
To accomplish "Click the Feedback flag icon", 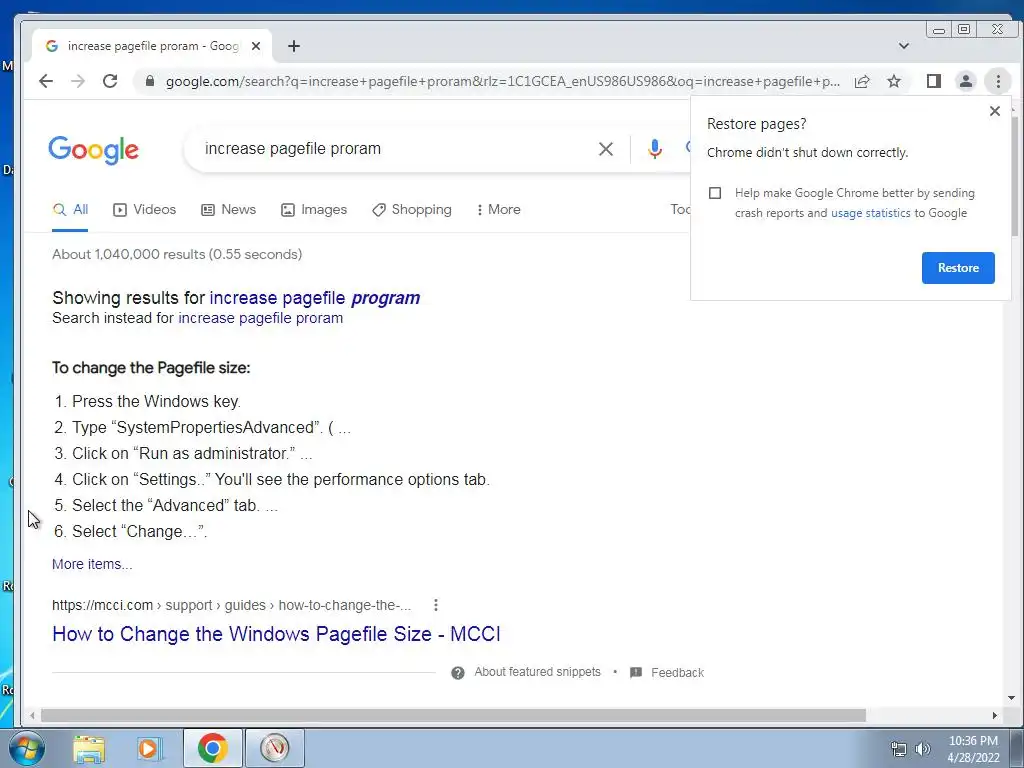I will click(x=635, y=673).
